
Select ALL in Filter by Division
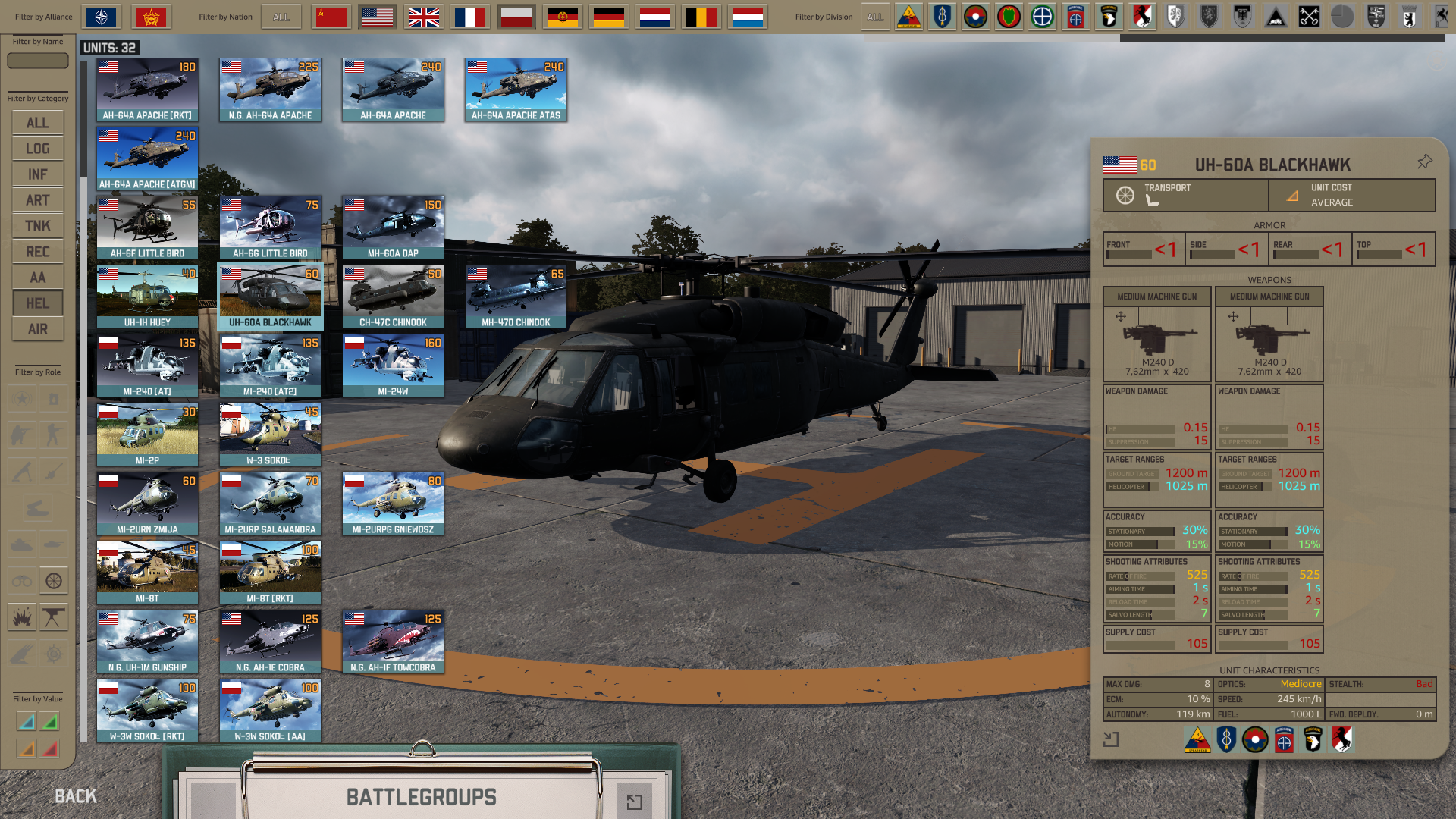[x=875, y=17]
